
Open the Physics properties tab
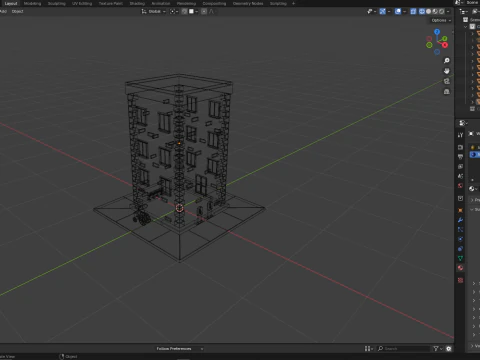[460, 239]
